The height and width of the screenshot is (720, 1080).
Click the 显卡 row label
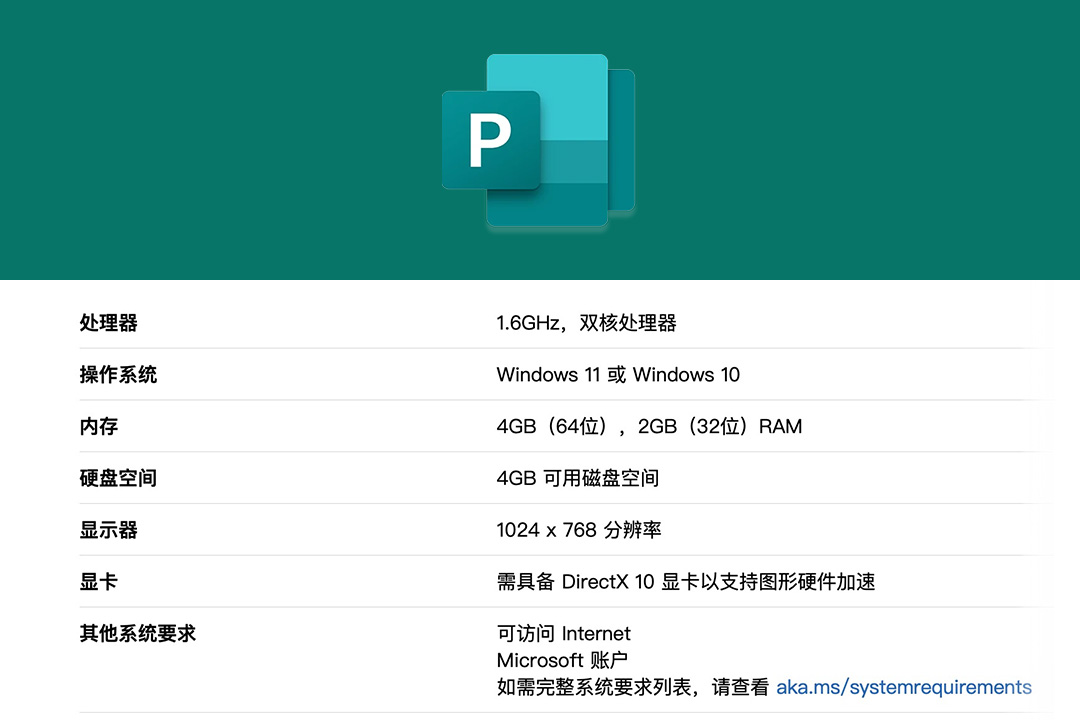[x=98, y=581]
